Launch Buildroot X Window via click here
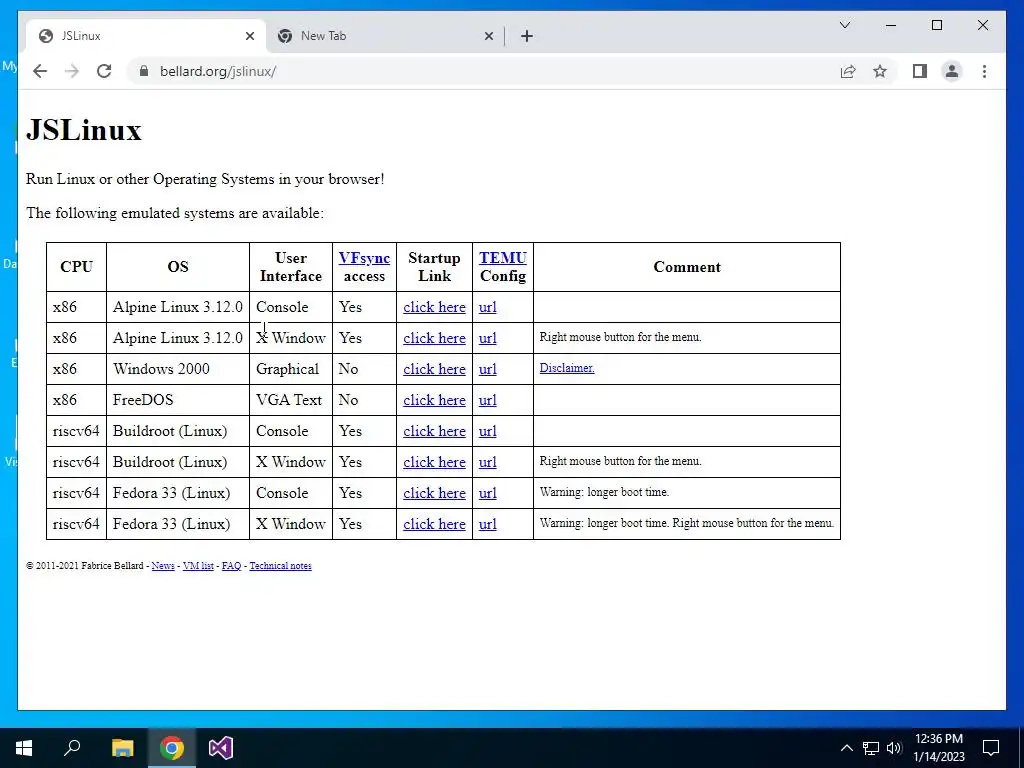 coord(434,462)
